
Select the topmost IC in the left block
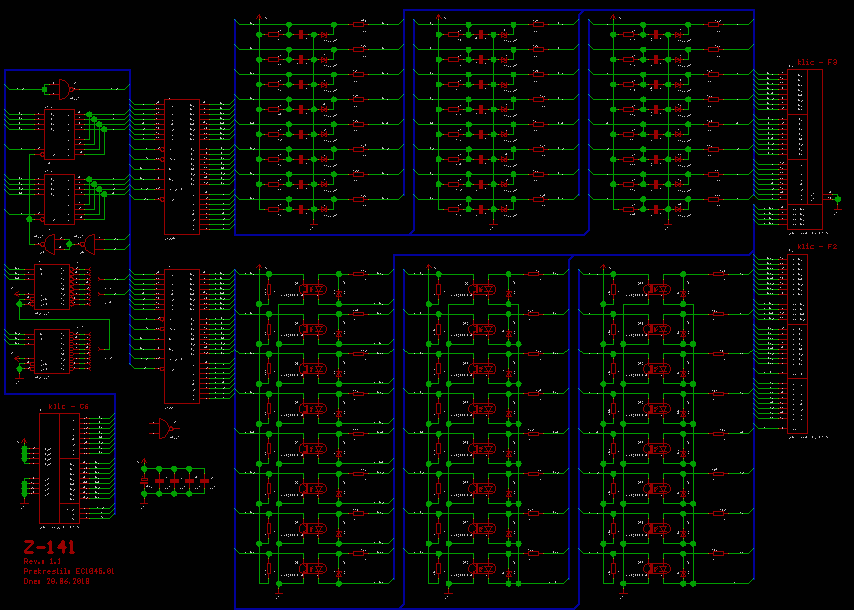pyautogui.click(x=58, y=133)
